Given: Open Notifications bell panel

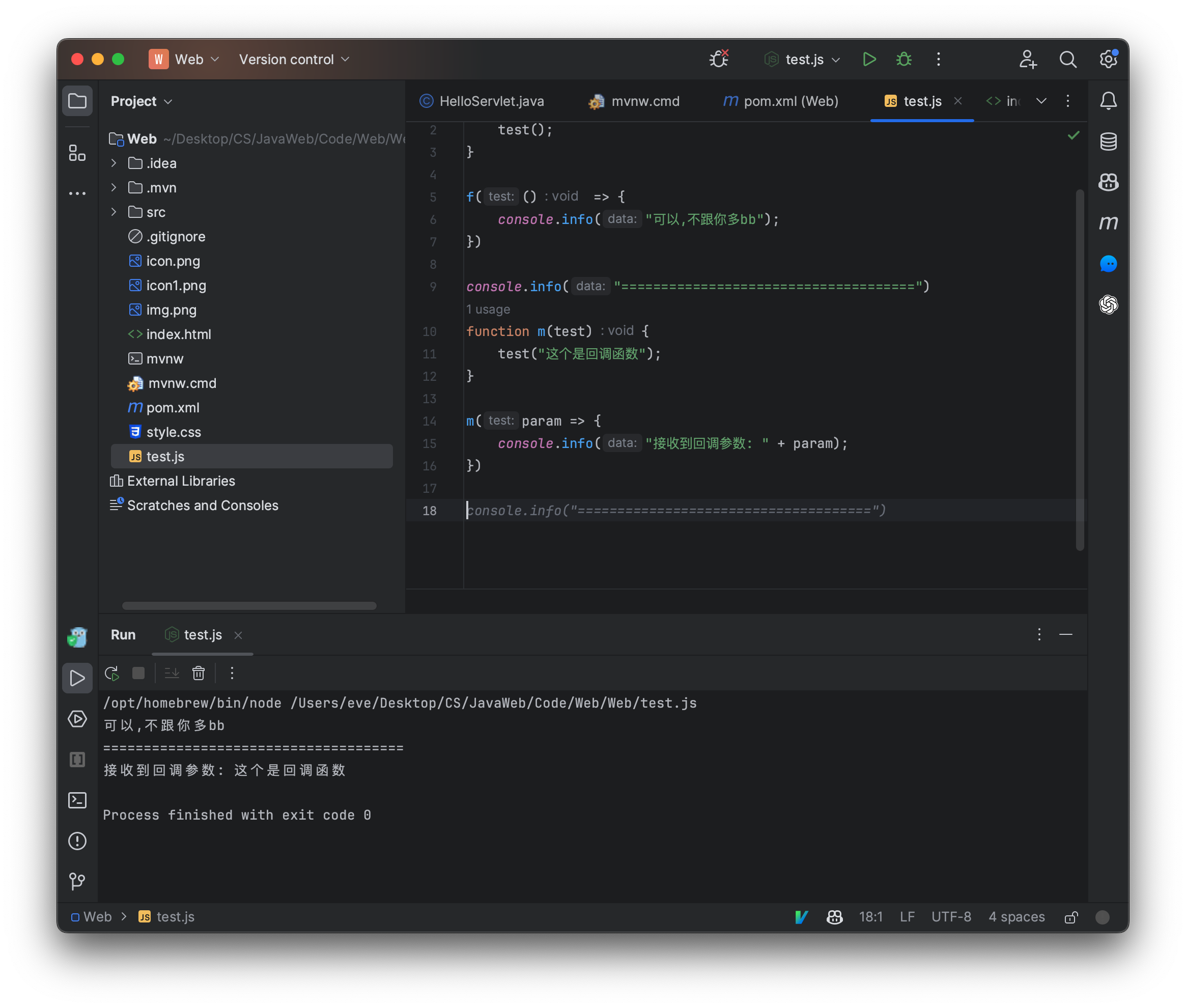Looking at the screenshot, I should [1108, 101].
